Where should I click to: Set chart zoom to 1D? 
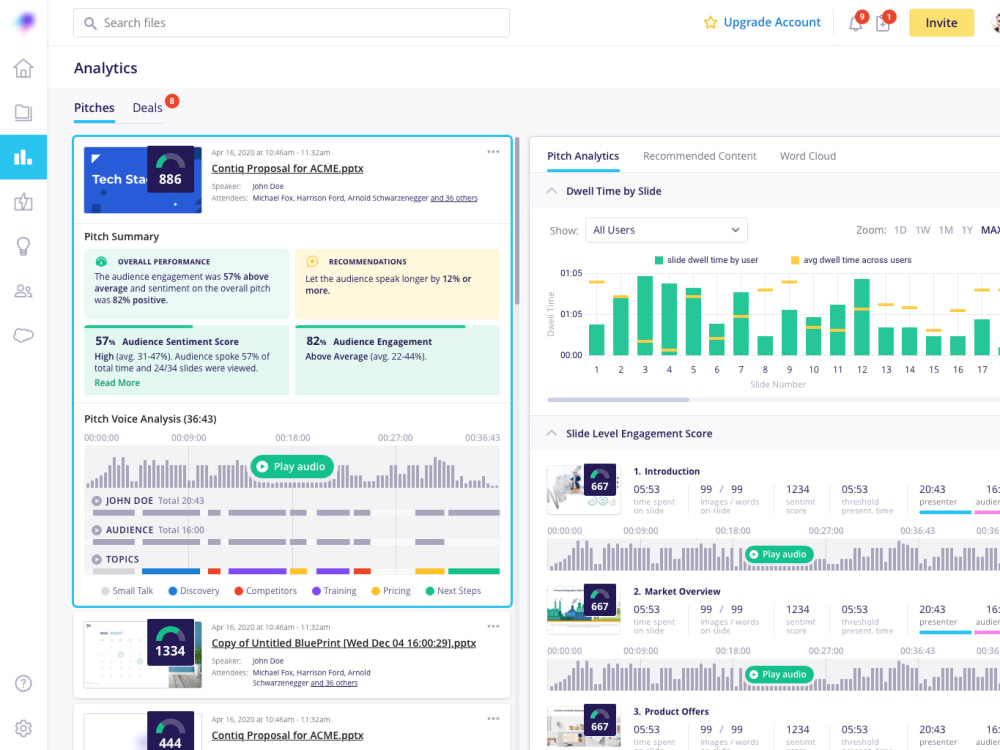coord(900,230)
